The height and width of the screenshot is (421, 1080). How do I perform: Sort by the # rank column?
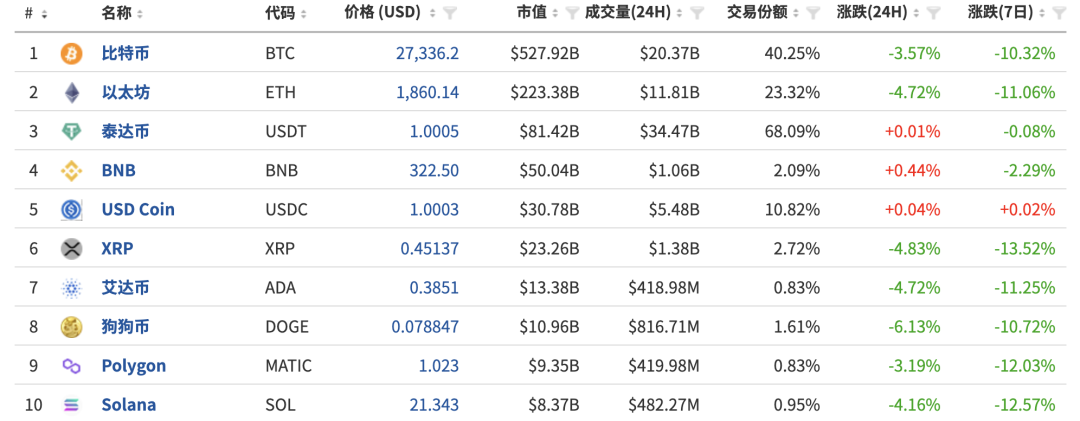(35, 13)
